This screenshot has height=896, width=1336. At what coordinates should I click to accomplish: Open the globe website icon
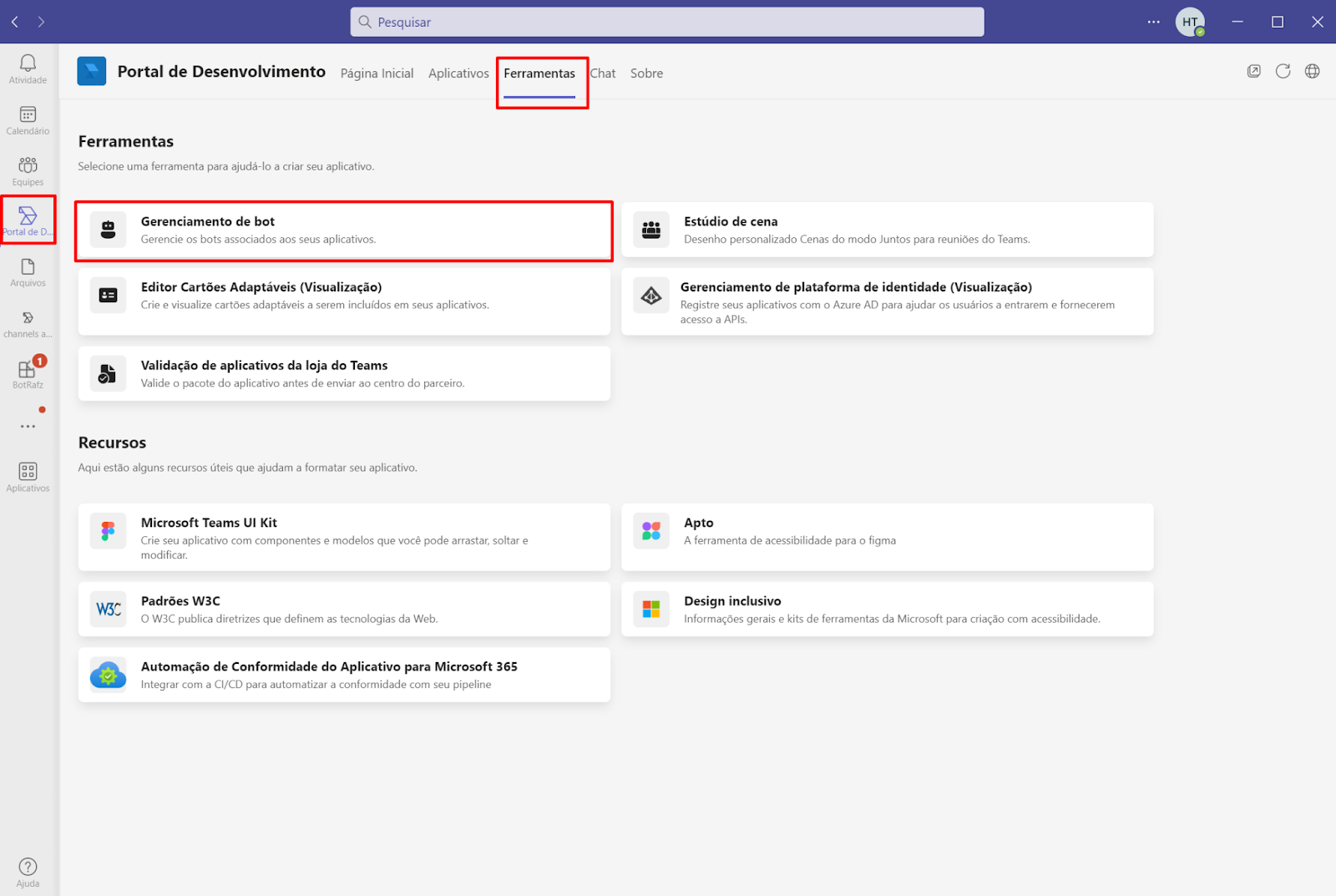[1312, 72]
